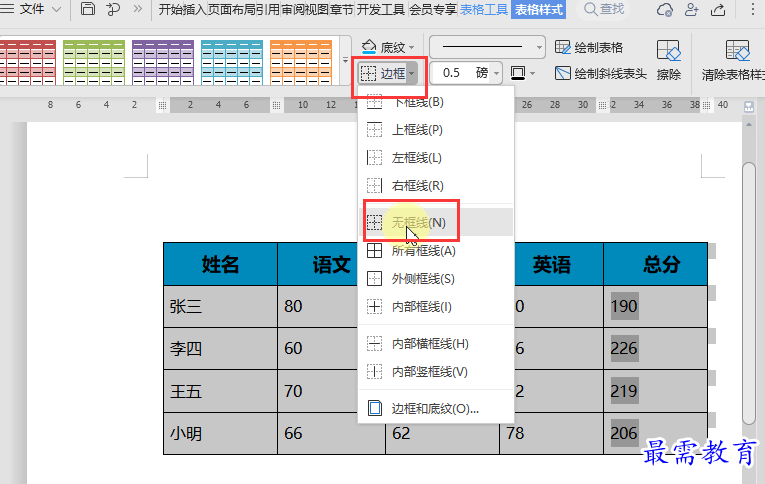Click the 语文 header cell

point(318,264)
